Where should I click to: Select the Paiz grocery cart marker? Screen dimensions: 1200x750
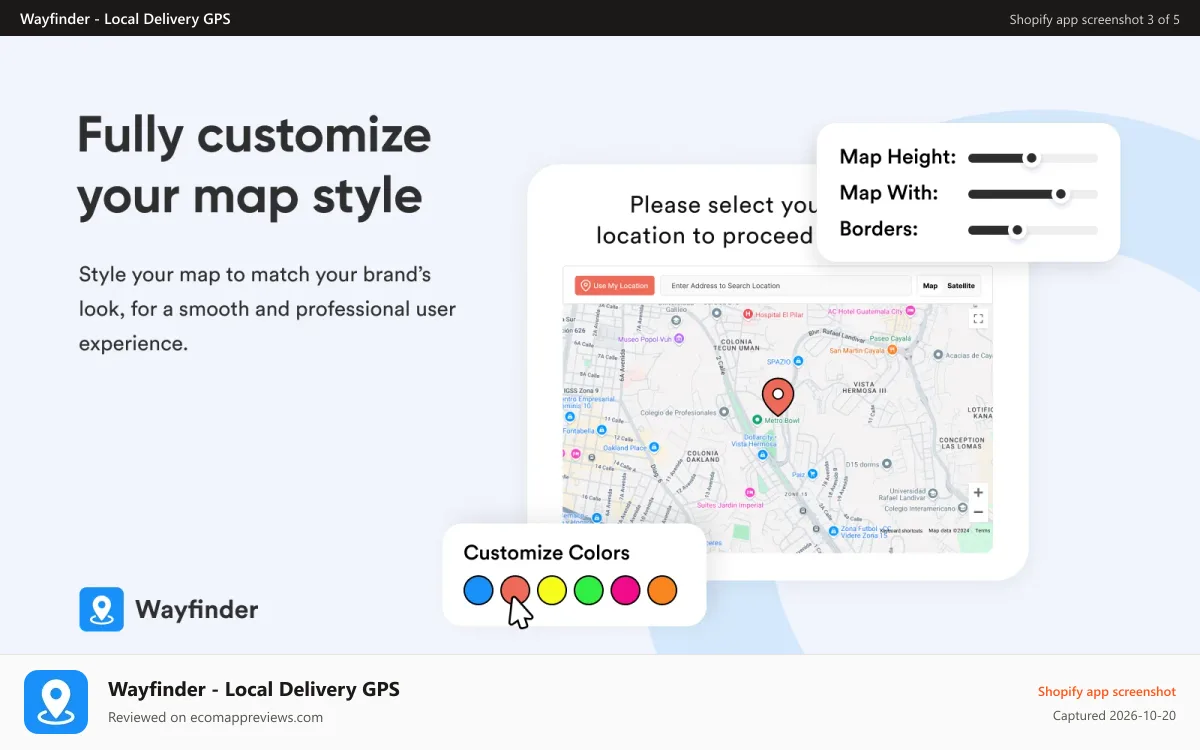pyautogui.click(x=812, y=474)
